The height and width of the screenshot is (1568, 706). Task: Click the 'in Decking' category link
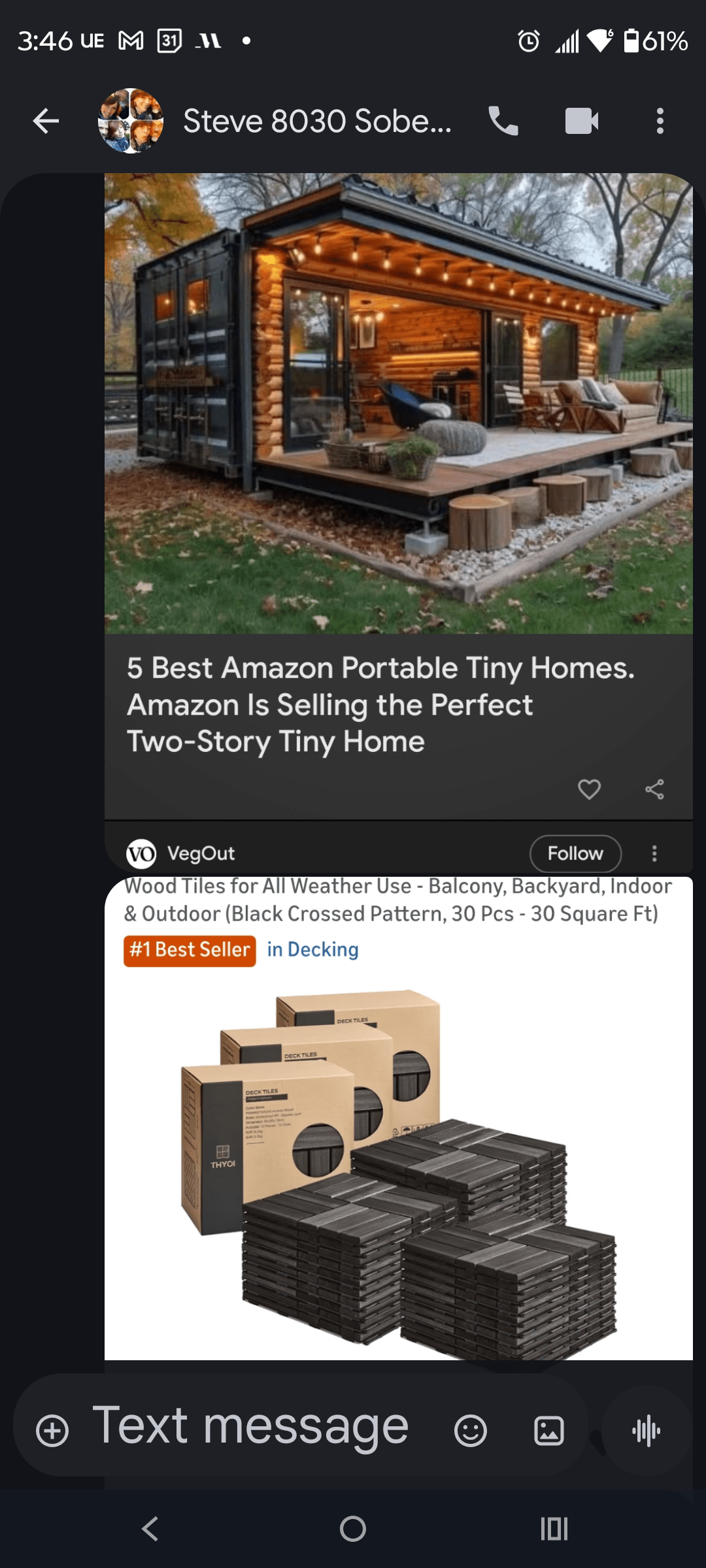pos(312,949)
